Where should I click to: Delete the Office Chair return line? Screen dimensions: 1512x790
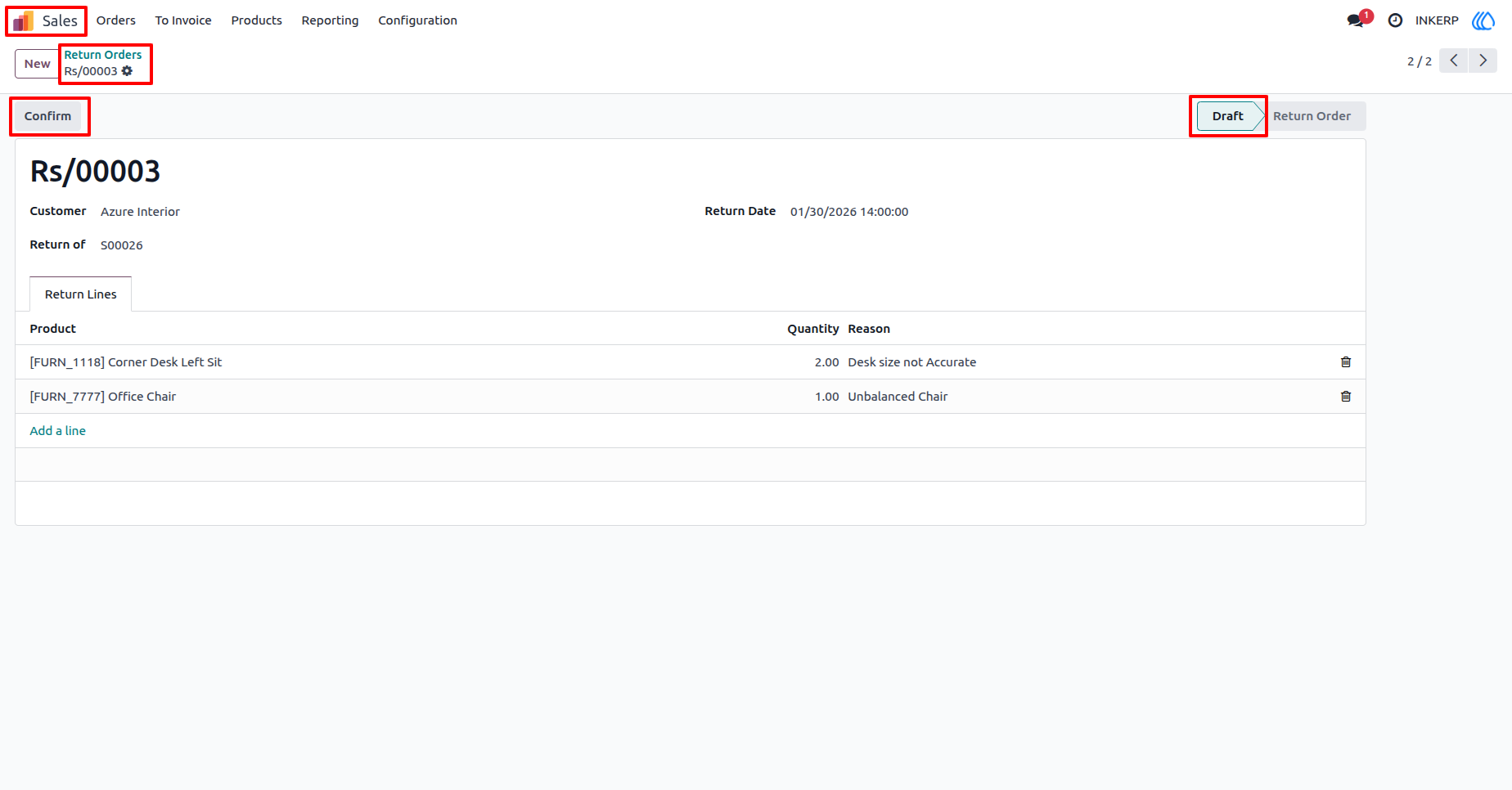tap(1346, 397)
